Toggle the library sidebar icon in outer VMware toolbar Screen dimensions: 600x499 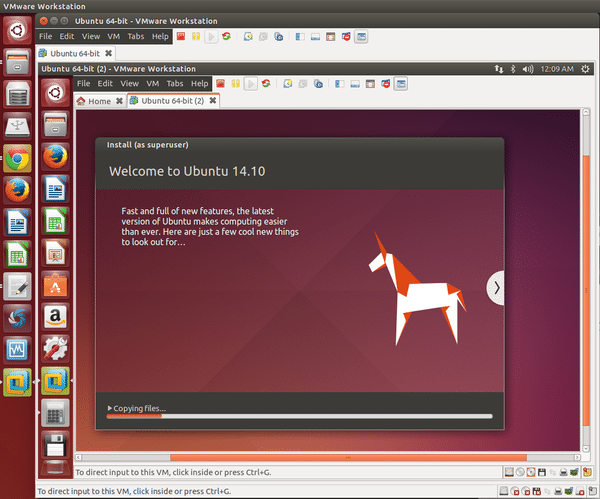pos(300,37)
